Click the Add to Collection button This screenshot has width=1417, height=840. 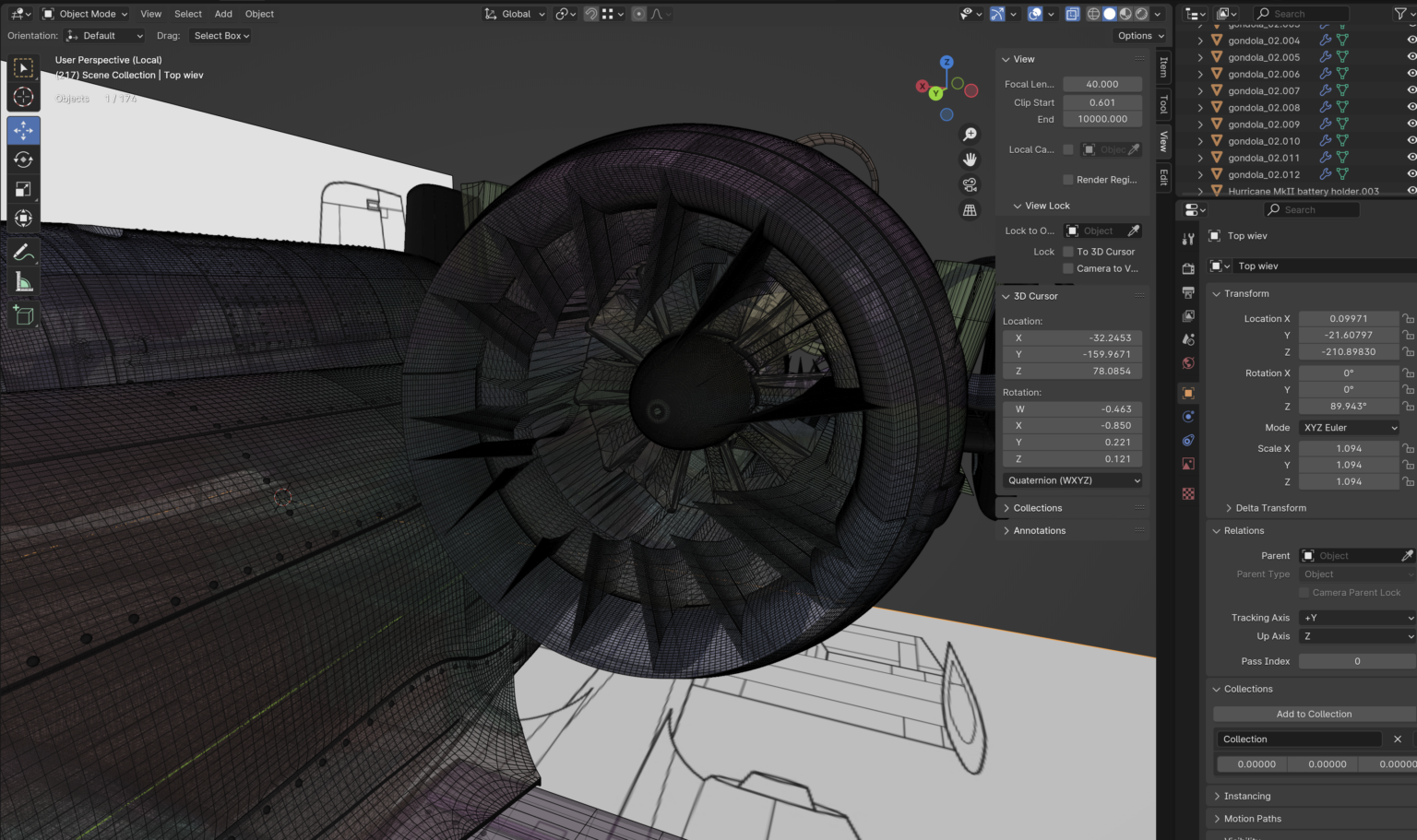click(x=1314, y=713)
